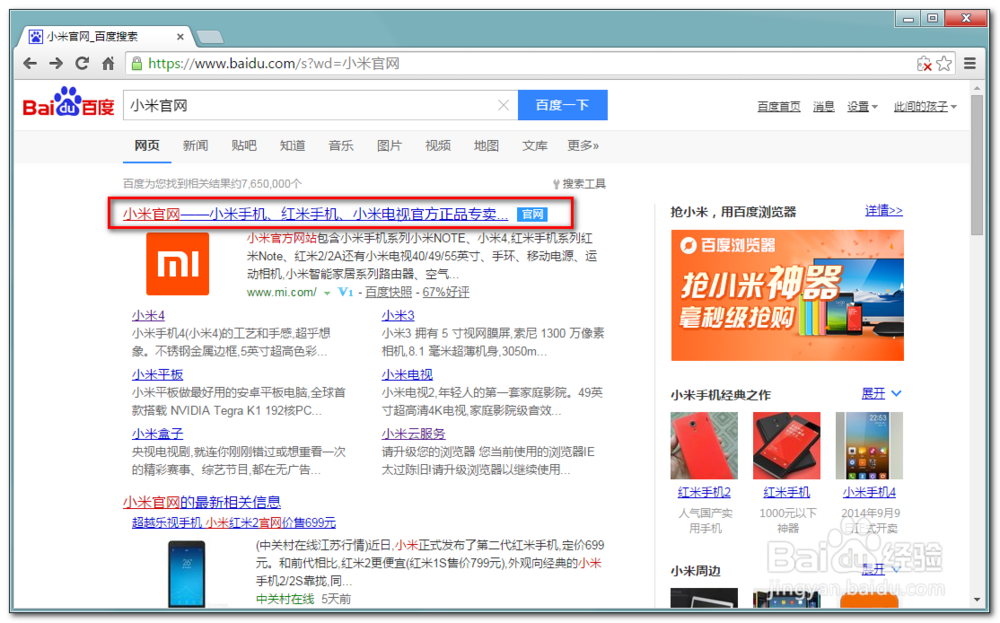Switch to the 图片 search tab

[390, 145]
